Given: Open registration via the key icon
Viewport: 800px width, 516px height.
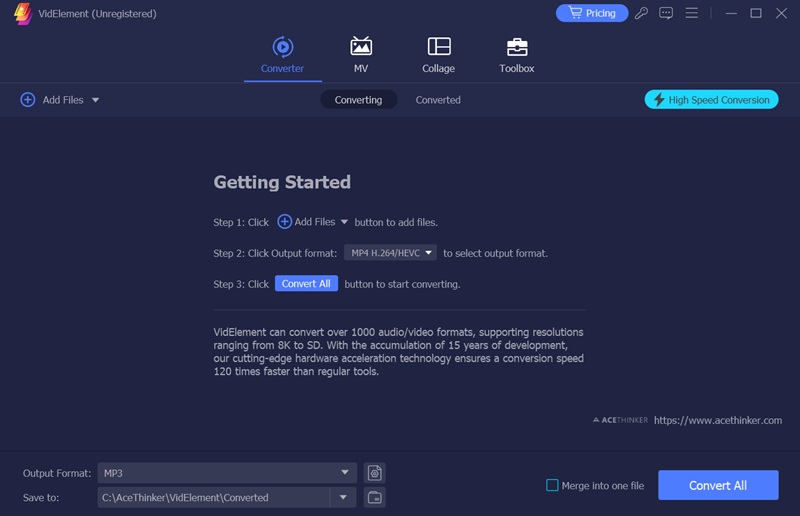Looking at the screenshot, I should [x=641, y=13].
